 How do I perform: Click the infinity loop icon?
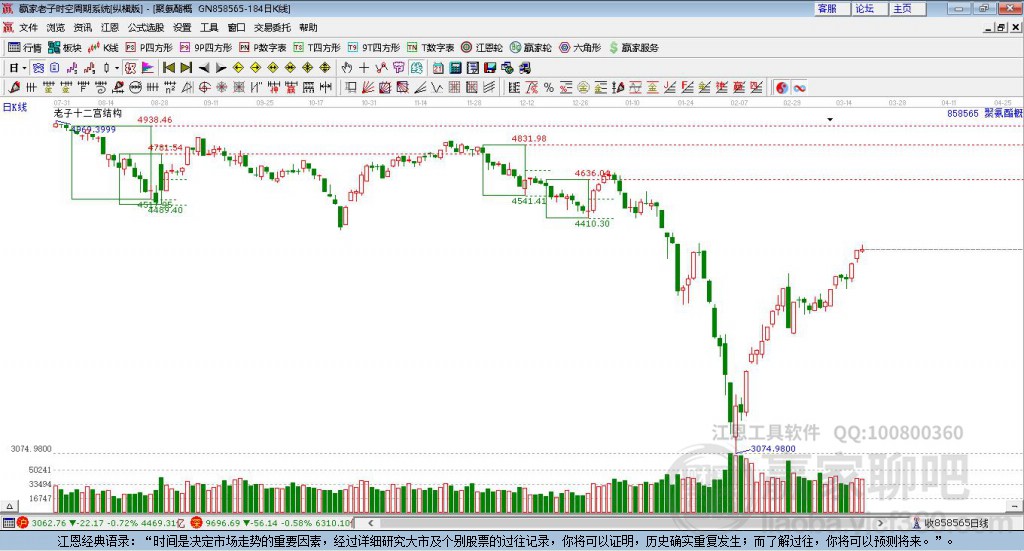point(799,87)
